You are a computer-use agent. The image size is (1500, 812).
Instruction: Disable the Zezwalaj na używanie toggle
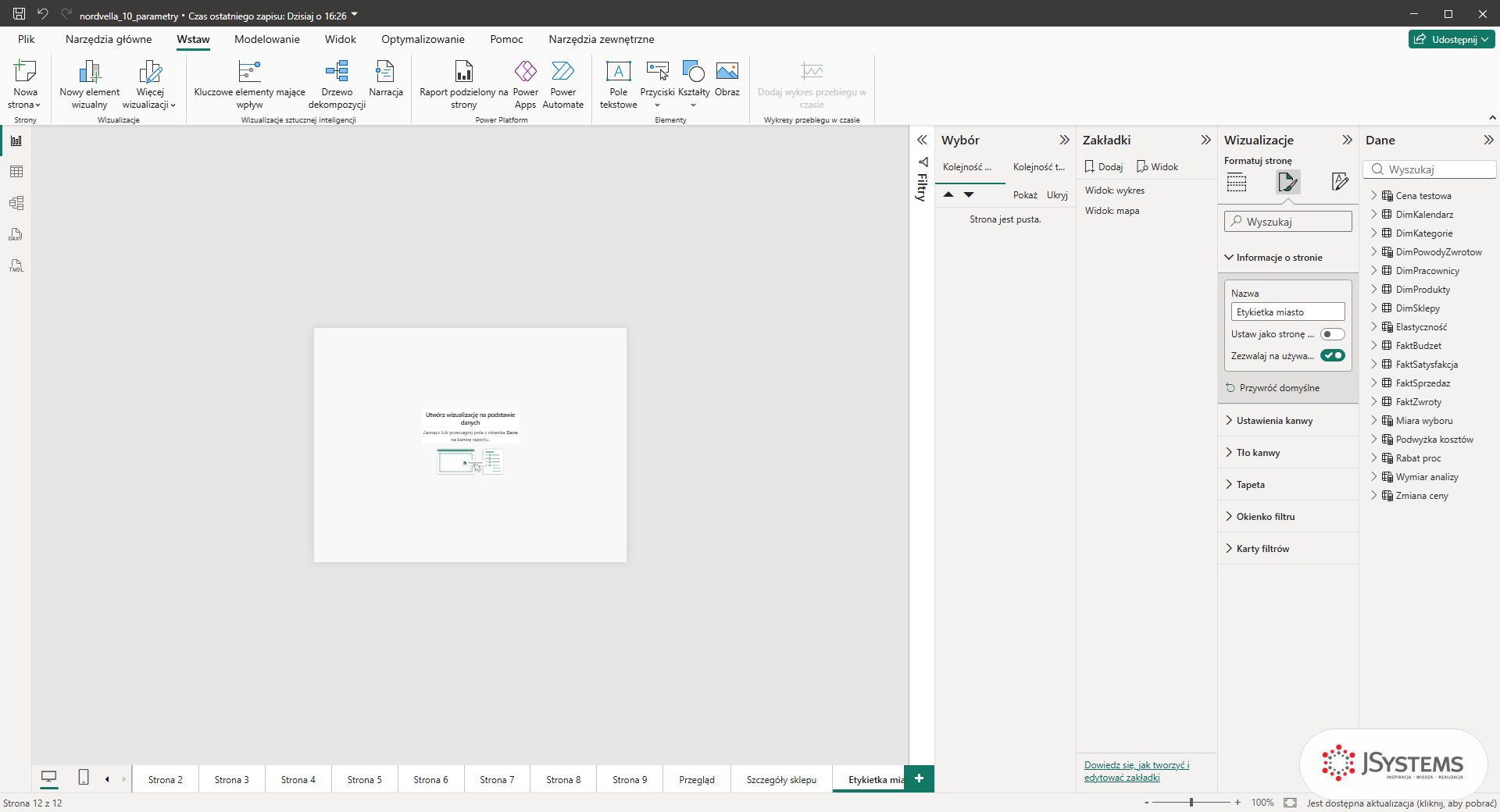click(x=1332, y=355)
